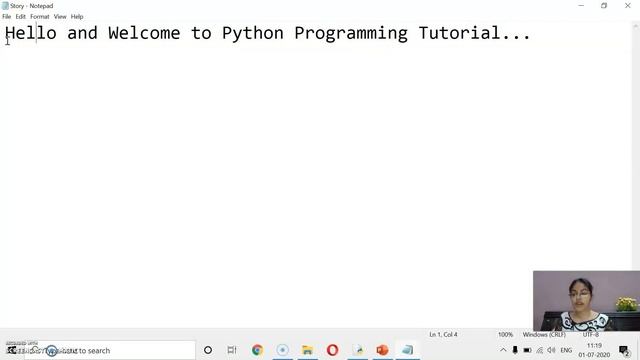Click the word Tutorial in the text
Viewport: 640px width, 360px height.
point(459,33)
